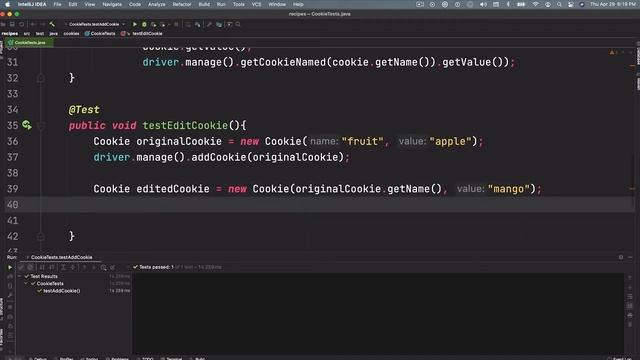
Task: Click the Rerun play icon in Run panel
Action: click(10, 267)
